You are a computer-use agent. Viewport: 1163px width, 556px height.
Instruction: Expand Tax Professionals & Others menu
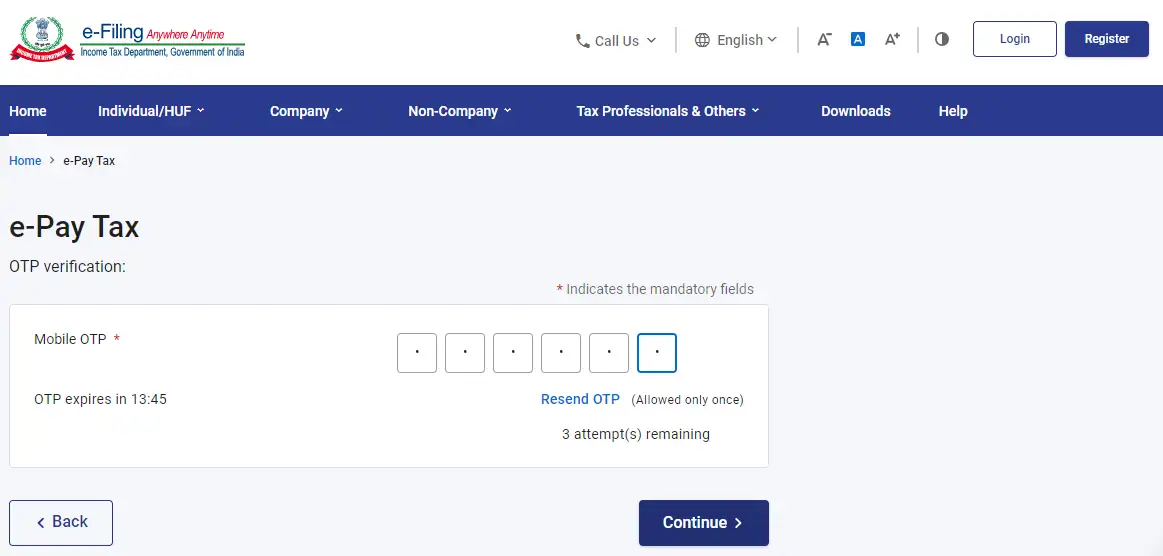pyautogui.click(x=667, y=111)
